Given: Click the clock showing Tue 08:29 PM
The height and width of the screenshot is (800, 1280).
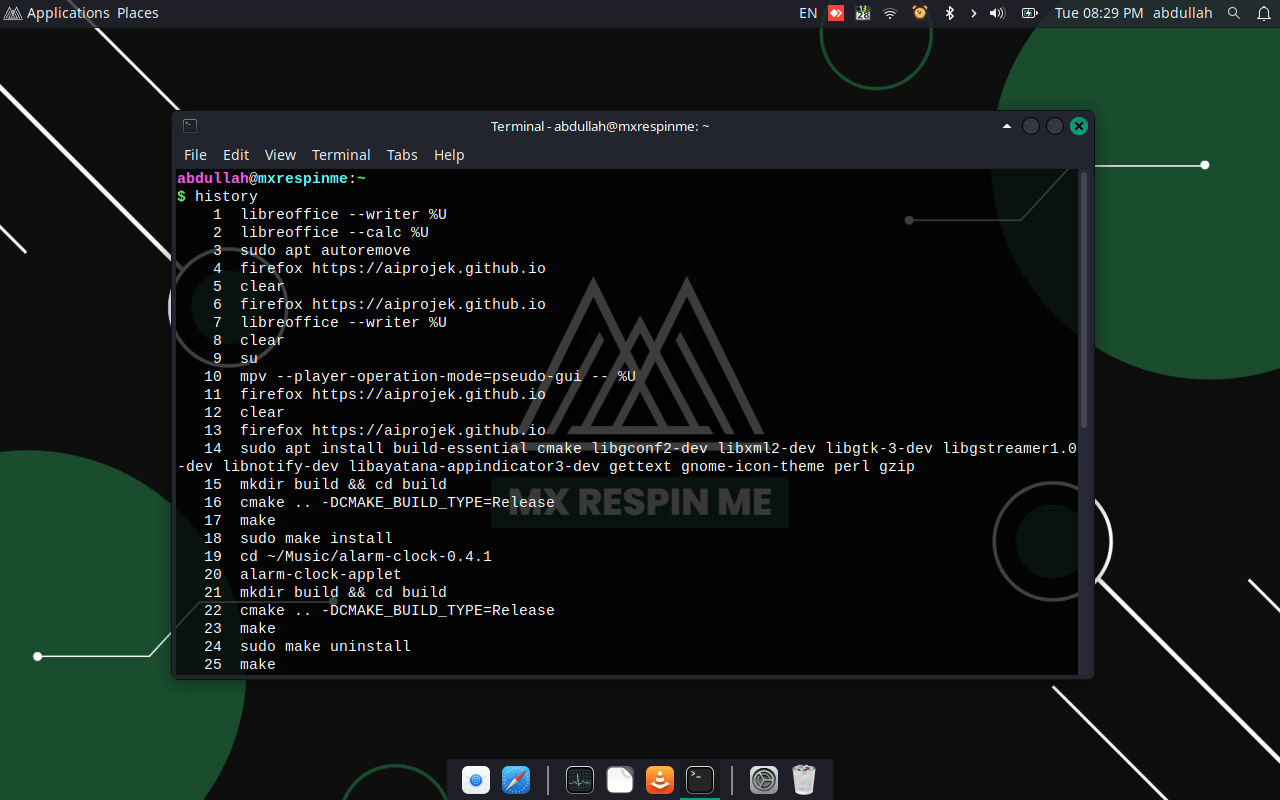Looking at the screenshot, I should tap(1099, 13).
